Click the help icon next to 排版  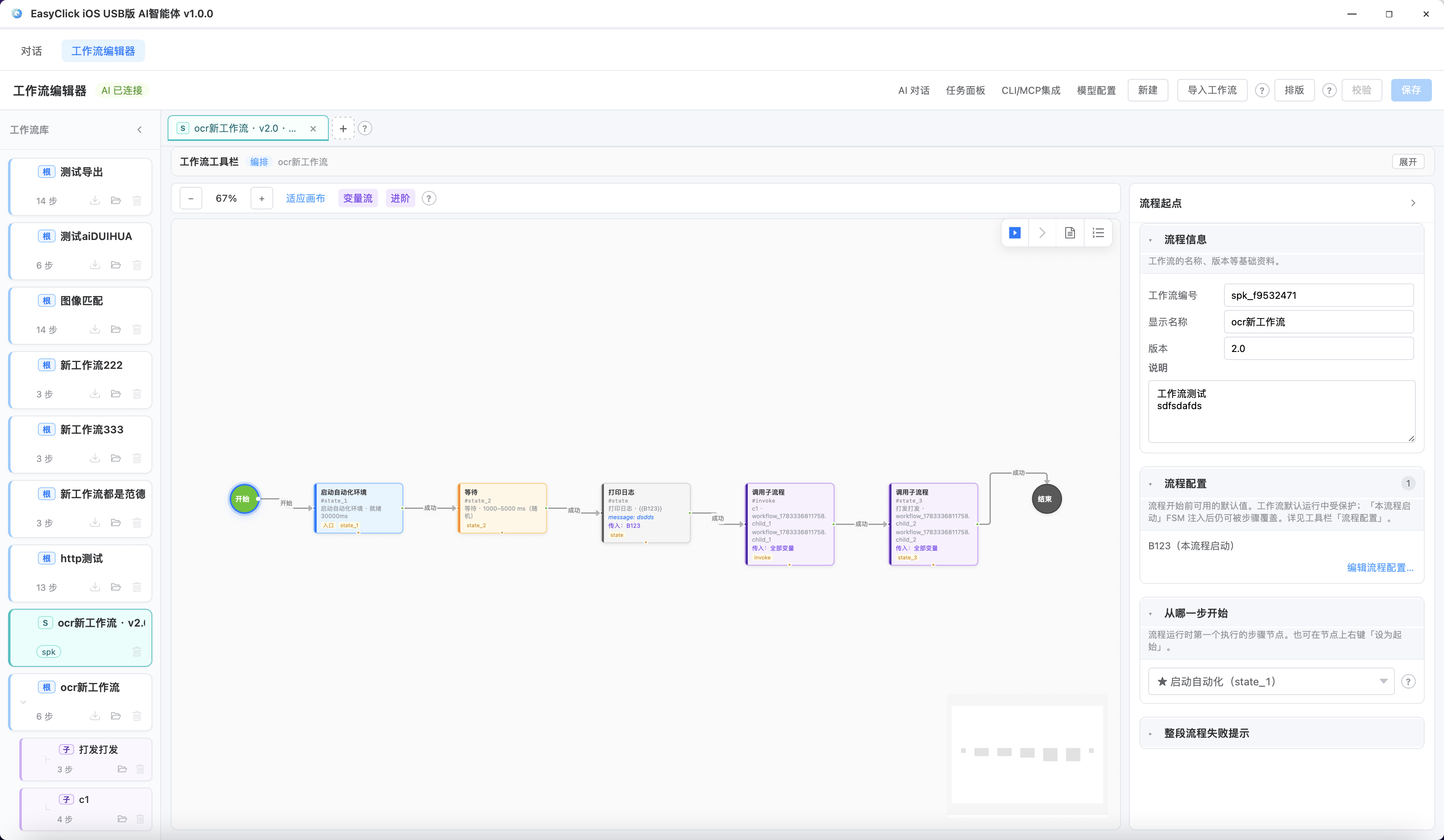(x=1330, y=91)
